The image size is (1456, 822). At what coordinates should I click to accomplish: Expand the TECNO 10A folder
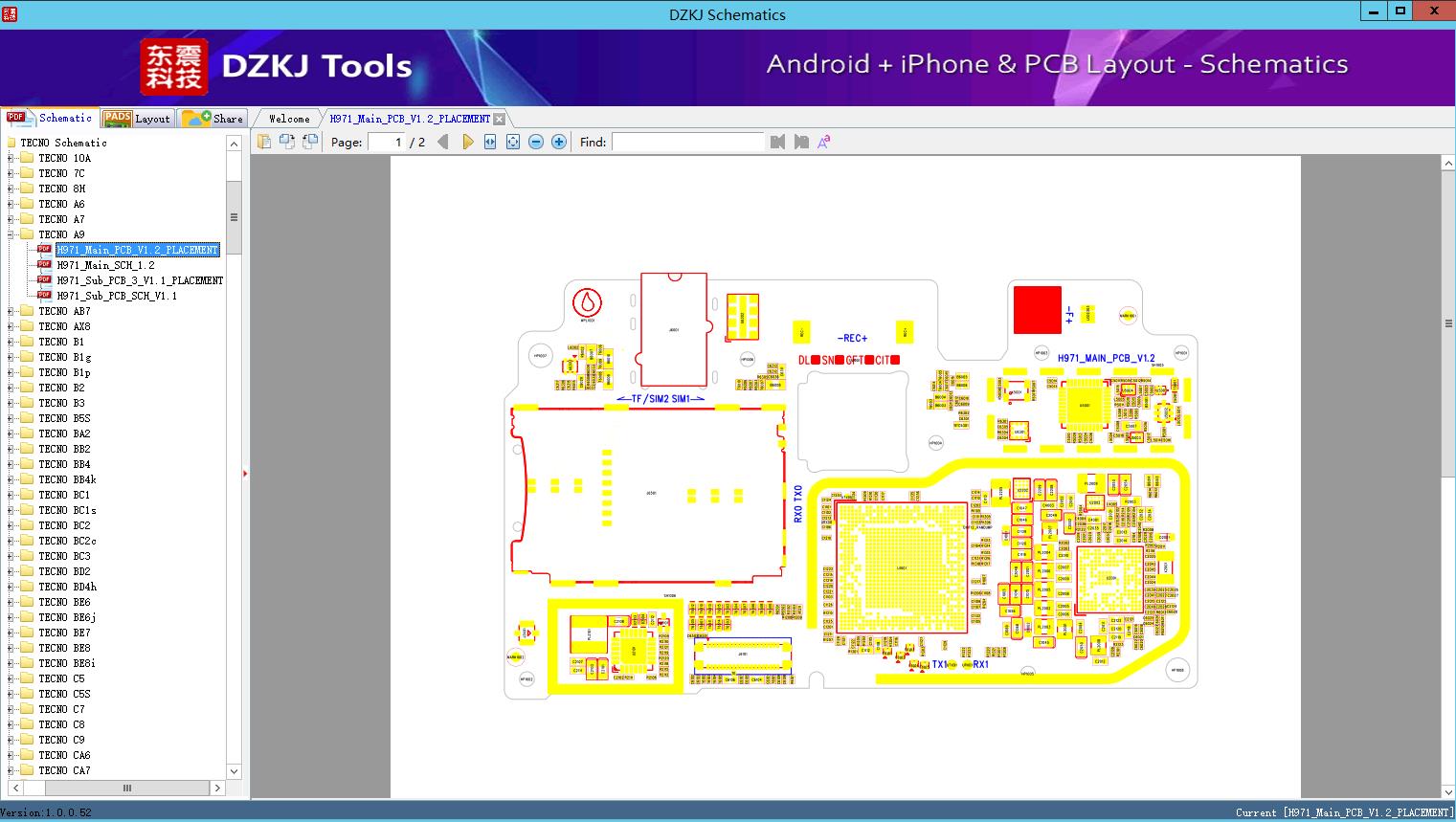tap(11, 158)
